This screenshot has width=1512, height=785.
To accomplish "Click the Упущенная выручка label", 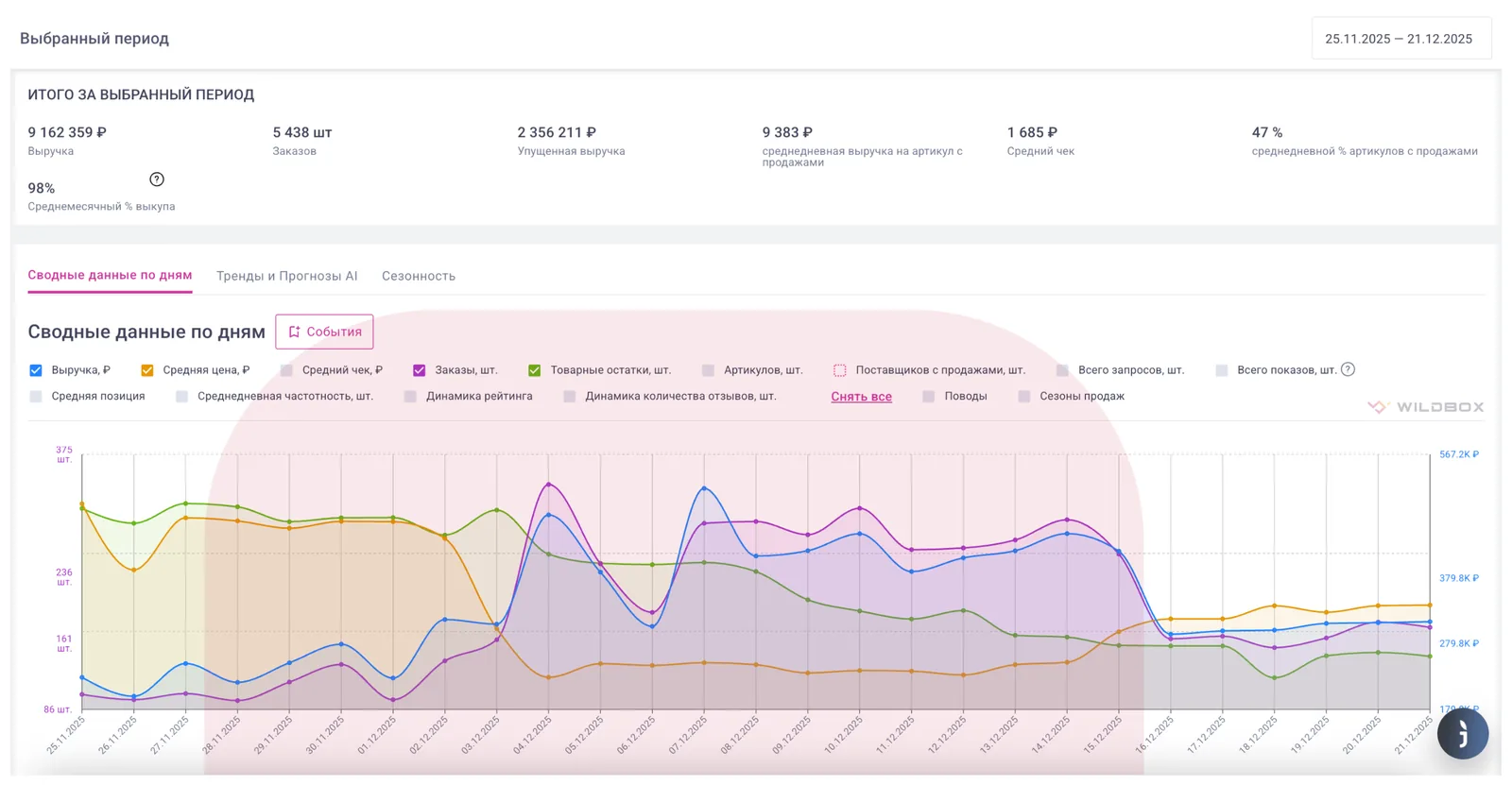I will point(571,151).
